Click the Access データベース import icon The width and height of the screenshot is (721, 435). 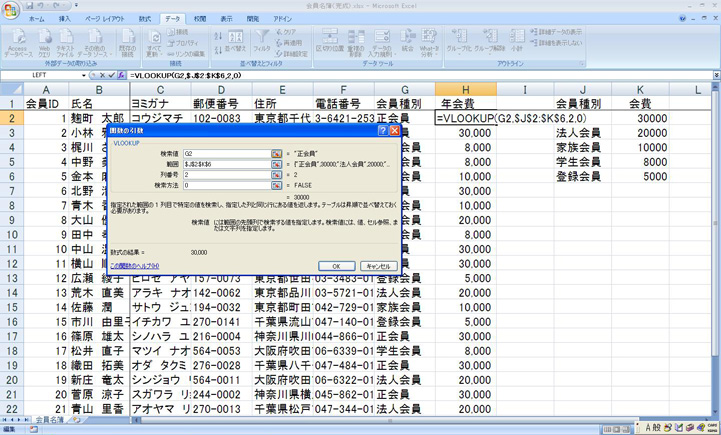[x=18, y=42]
